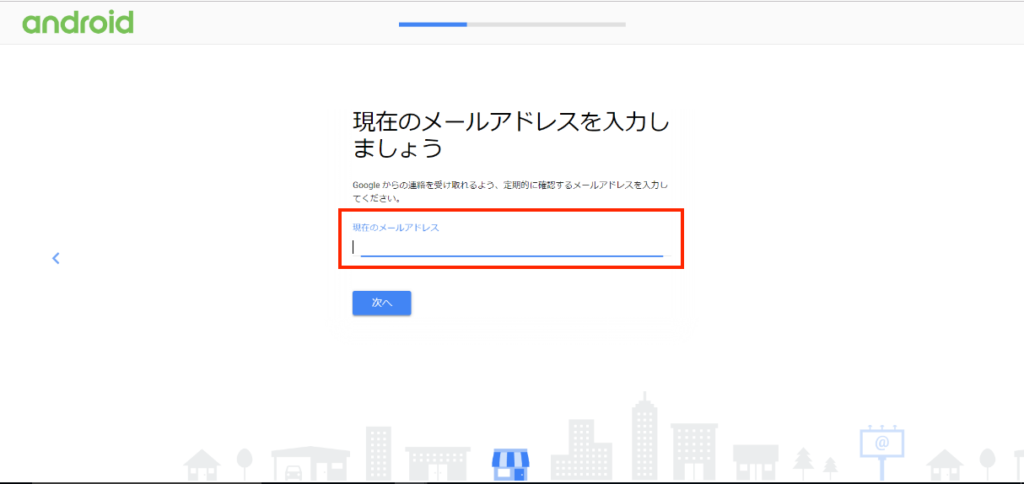Go back using the left chevron arrow
Image resolution: width=1024 pixels, height=484 pixels.
click(56, 258)
